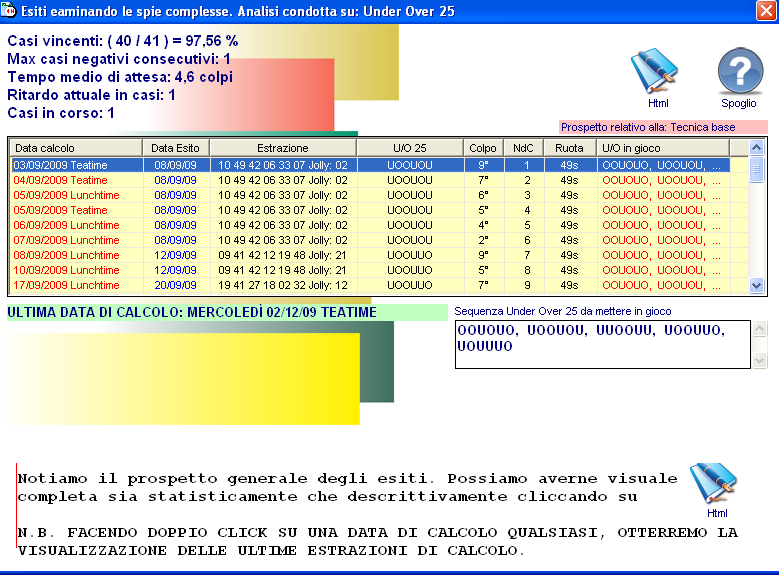This screenshot has height=575, width=779.
Task: Click Prospetto relativo alla: Tecnica base label
Action: (x=663, y=127)
